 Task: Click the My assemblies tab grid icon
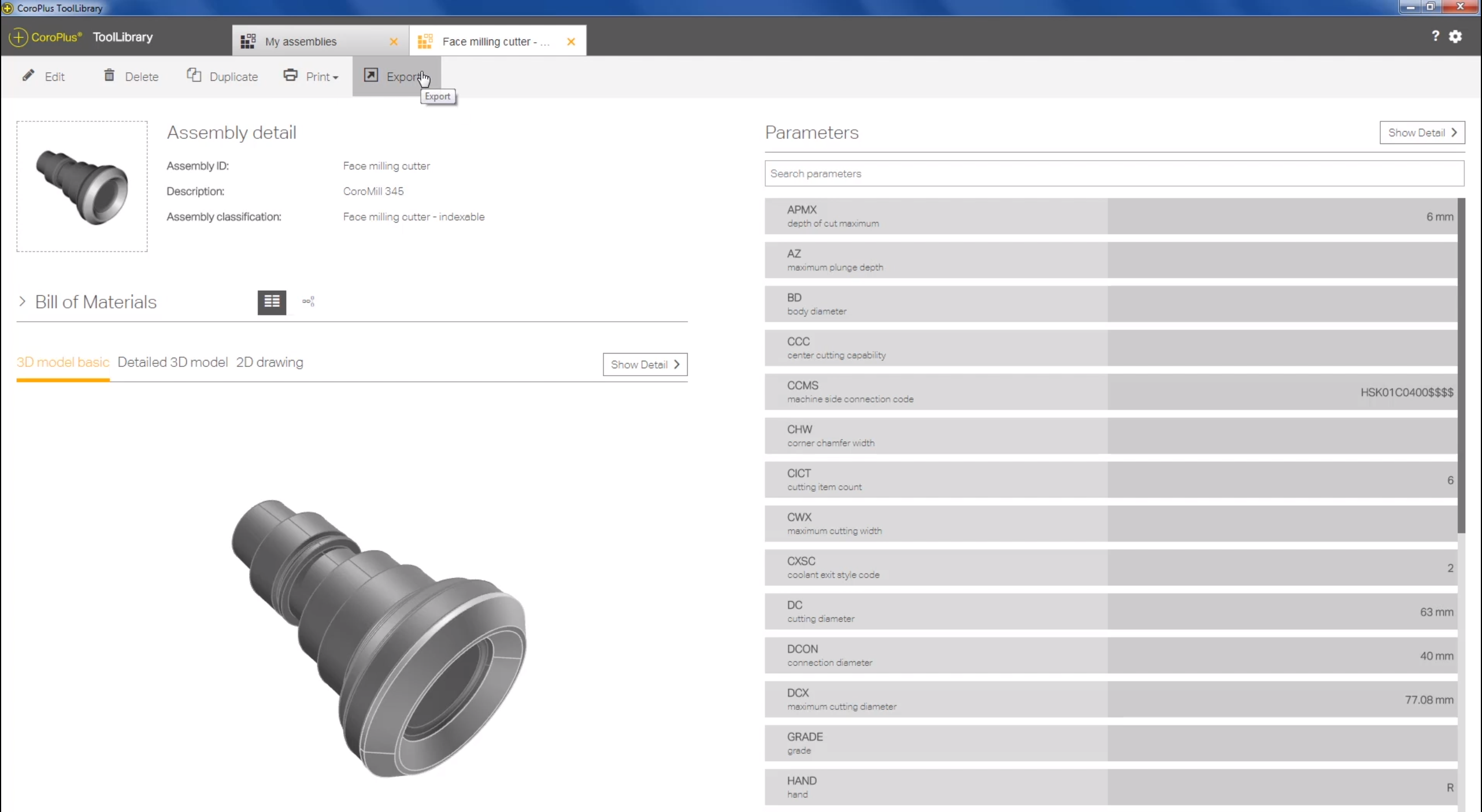(x=248, y=41)
